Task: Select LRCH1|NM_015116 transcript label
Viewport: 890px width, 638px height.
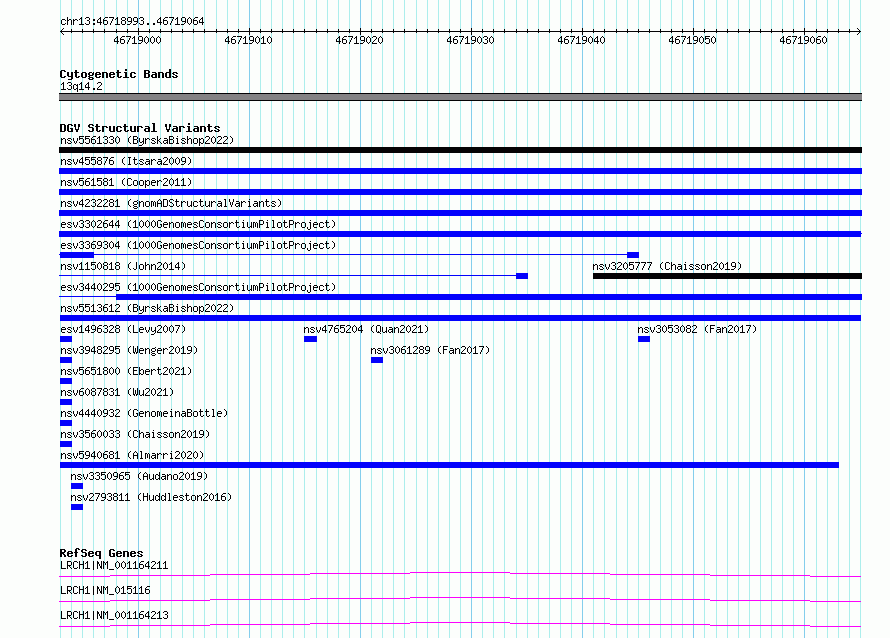Action: 105,590
